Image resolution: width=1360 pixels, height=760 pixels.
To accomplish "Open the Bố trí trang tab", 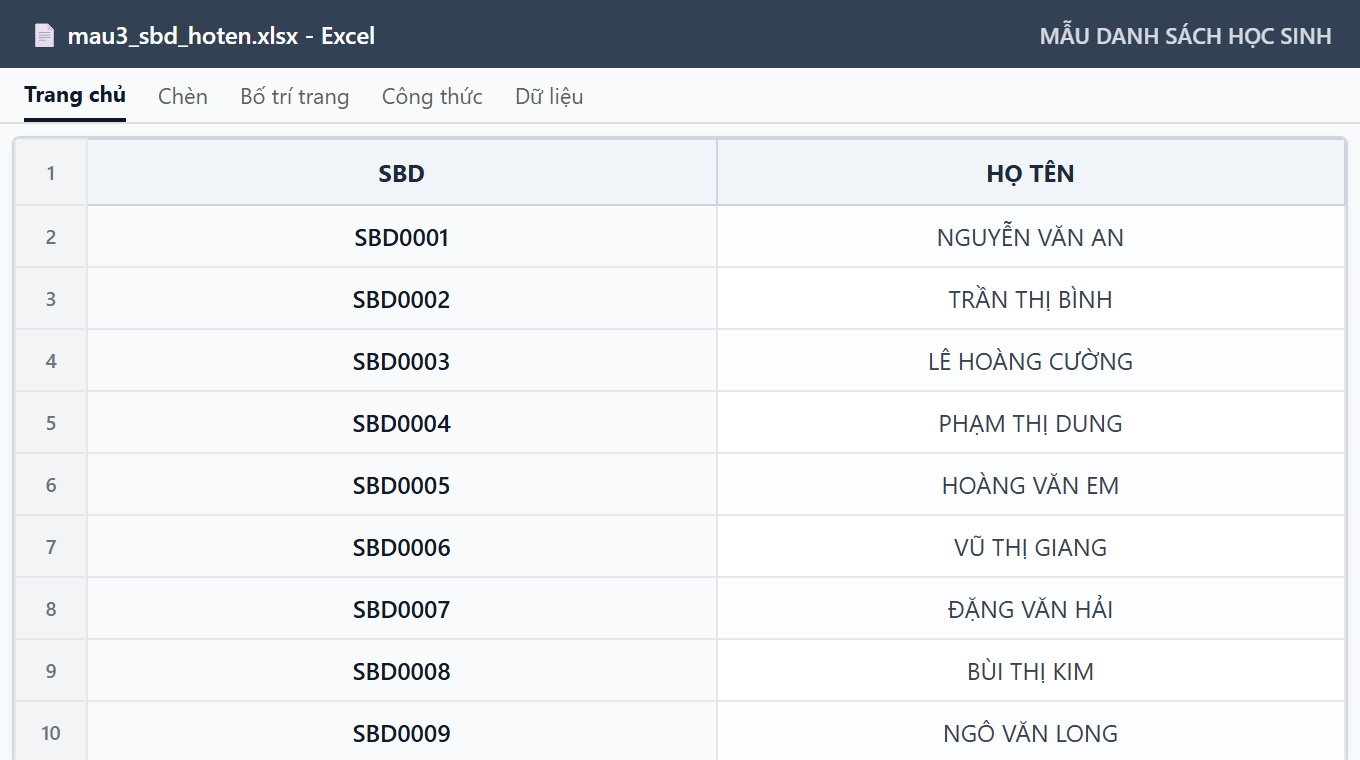I will pyautogui.click(x=295, y=96).
